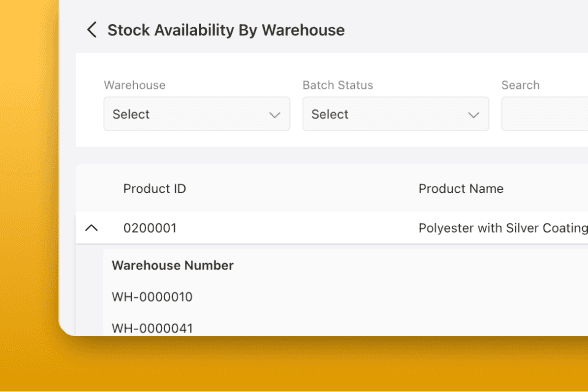Click Polyester with Silver Coating product name
The height and width of the screenshot is (392, 588).
[x=503, y=228]
